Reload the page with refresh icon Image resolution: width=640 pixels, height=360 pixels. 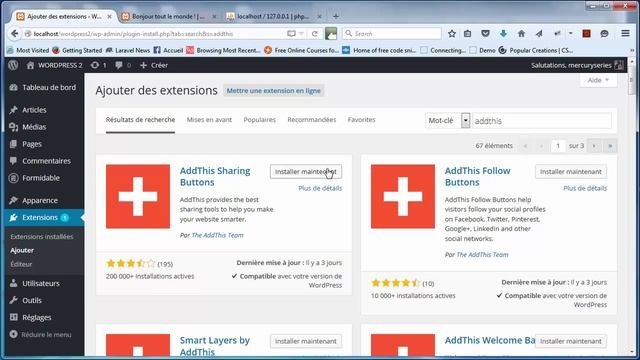(315, 34)
